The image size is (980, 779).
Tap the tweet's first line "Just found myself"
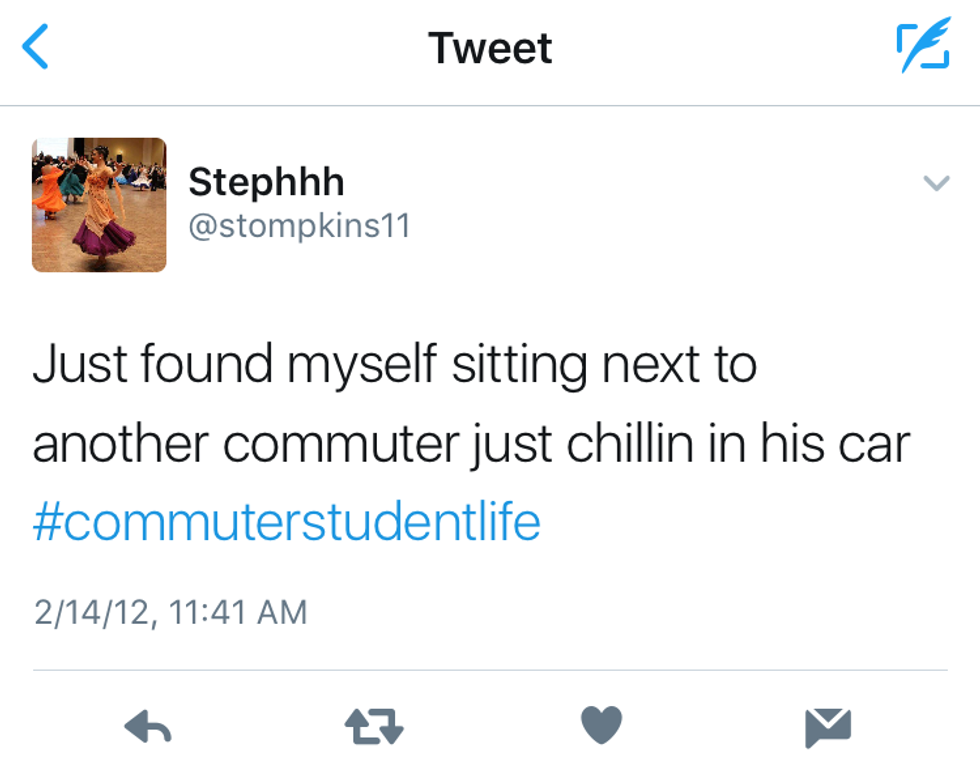click(235, 365)
